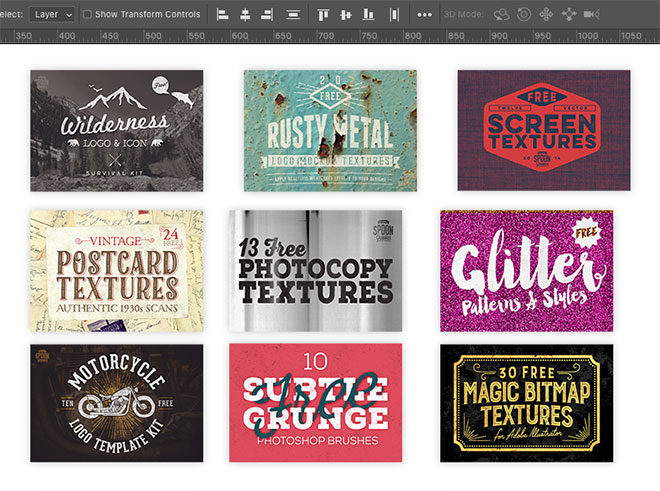Viewport: 660px width, 491px height.
Task: Click Align vertical centers icon
Action: pos(346,14)
